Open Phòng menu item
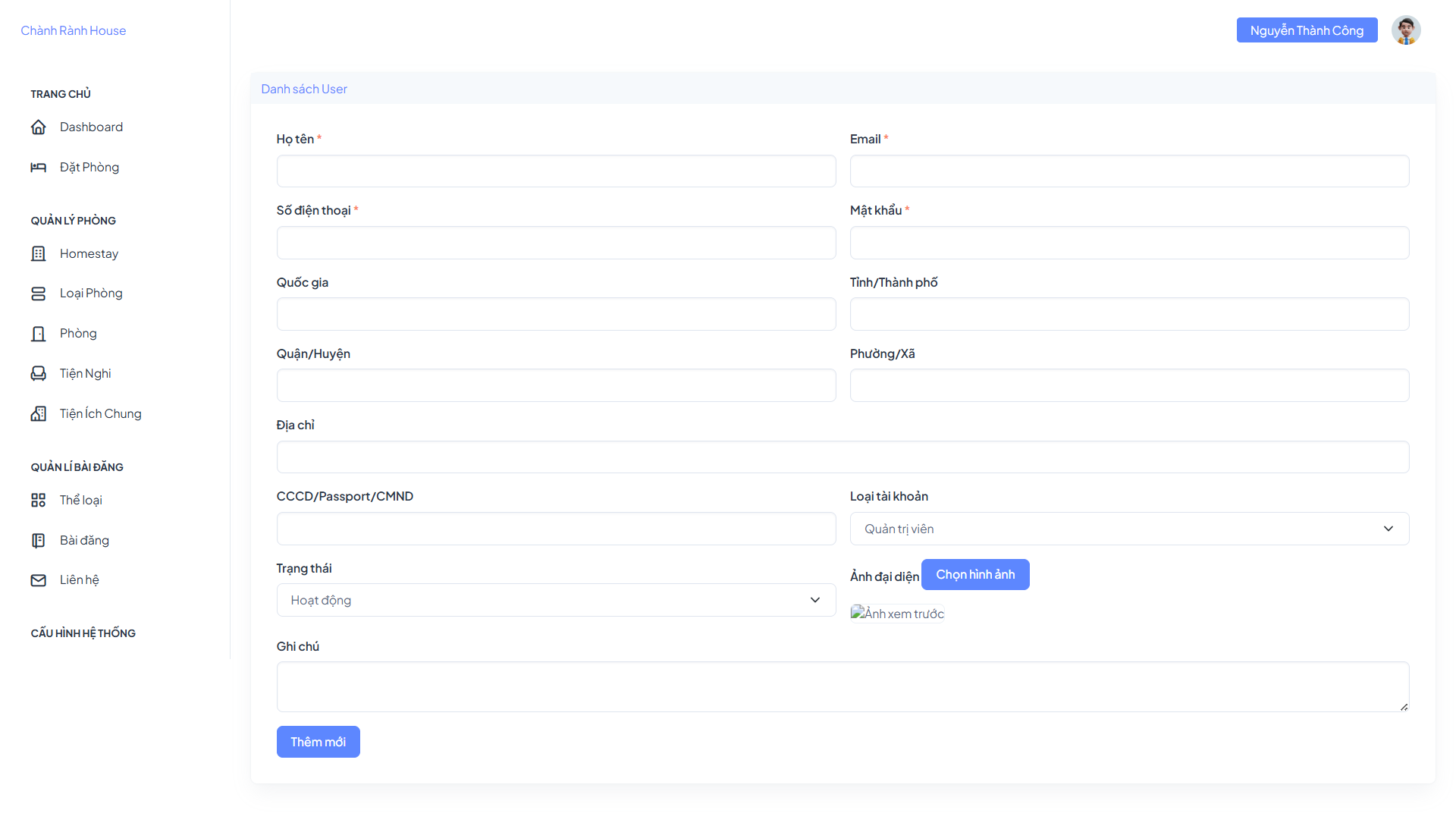Viewport: 1456px width, 829px height. click(x=78, y=334)
